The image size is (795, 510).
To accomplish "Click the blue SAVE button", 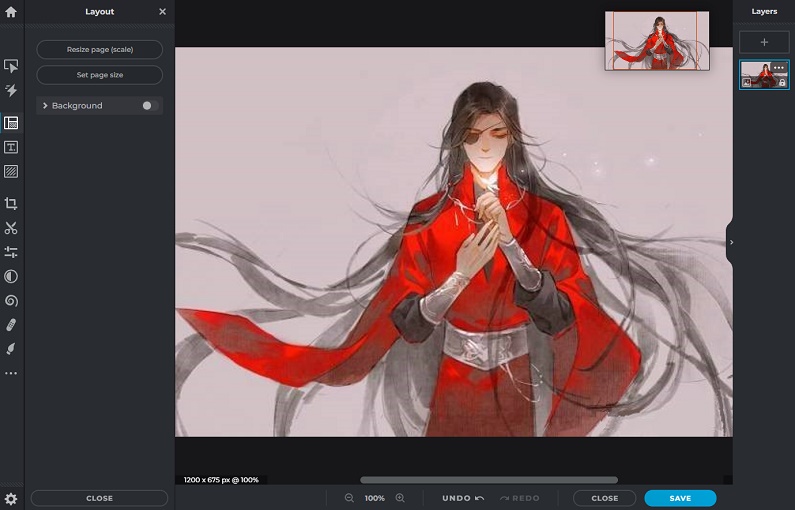I will (680, 498).
